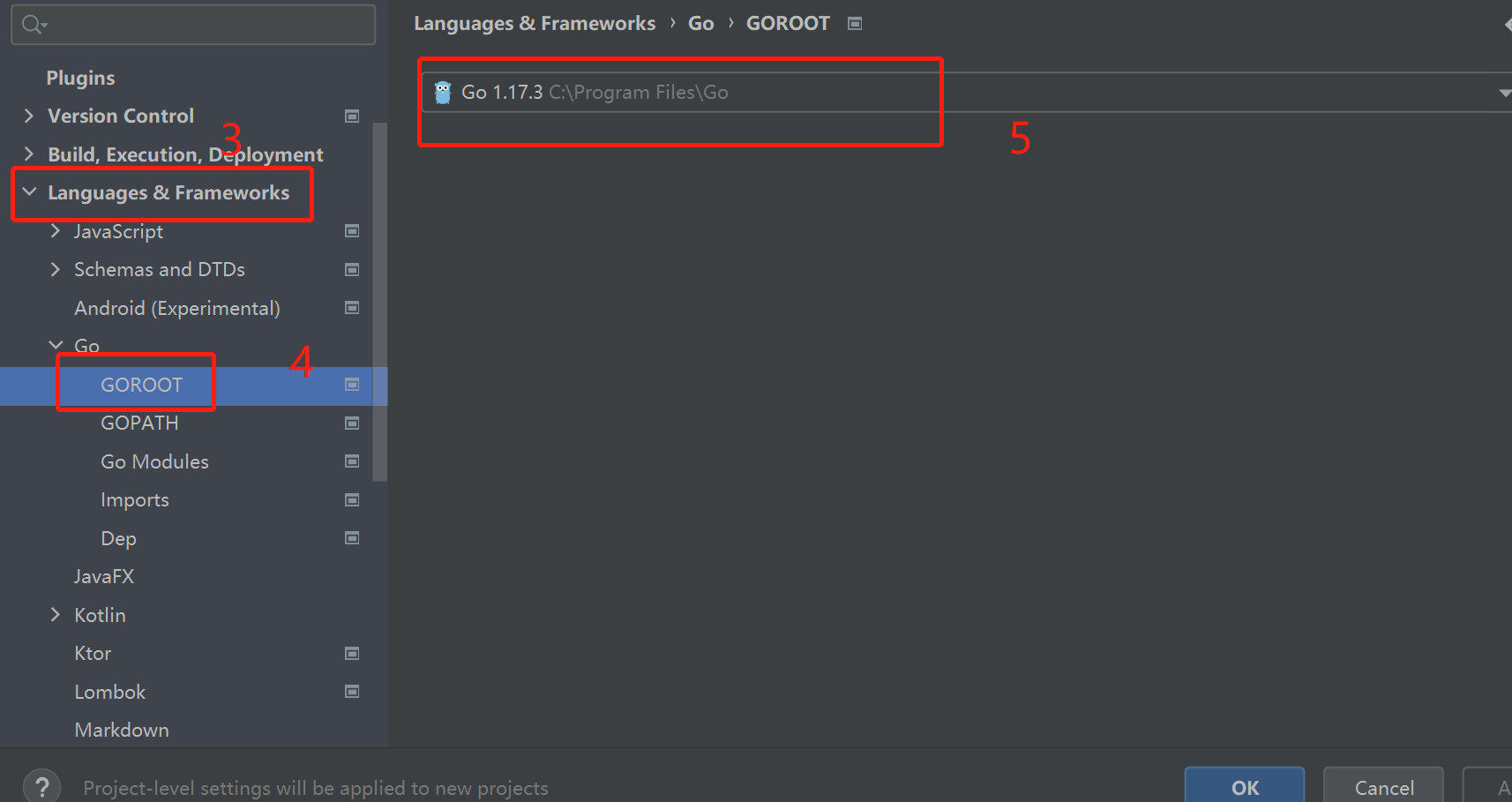Expand the Kotlin tree node
This screenshot has width=1512, height=802.
pos(56,614)
